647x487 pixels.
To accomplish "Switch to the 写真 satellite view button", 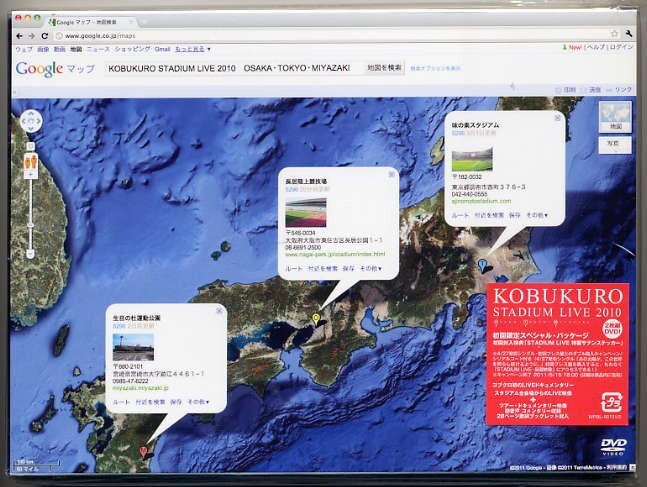I will pyautogui.click(x=614, y=144).
